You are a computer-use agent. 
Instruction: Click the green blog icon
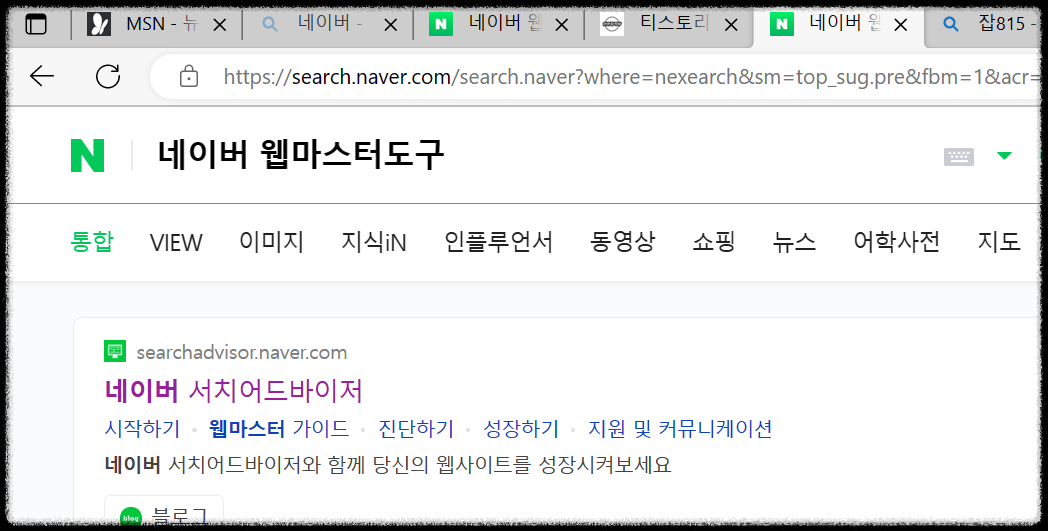click(130, 518)
